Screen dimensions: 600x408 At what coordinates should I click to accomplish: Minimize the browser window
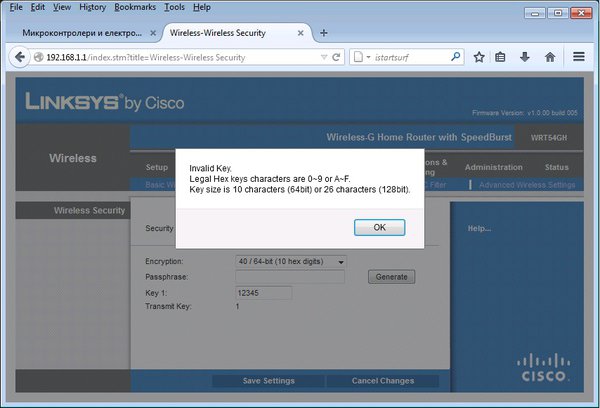(535, 13)
